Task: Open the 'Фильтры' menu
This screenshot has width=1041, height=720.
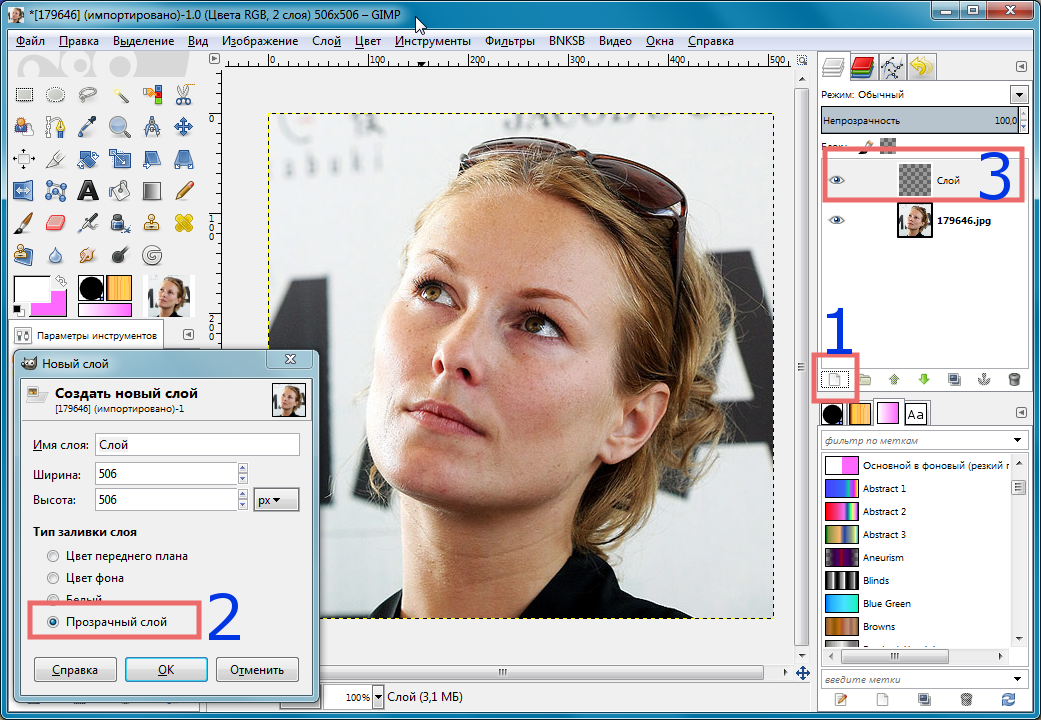Action: [509, 41]
